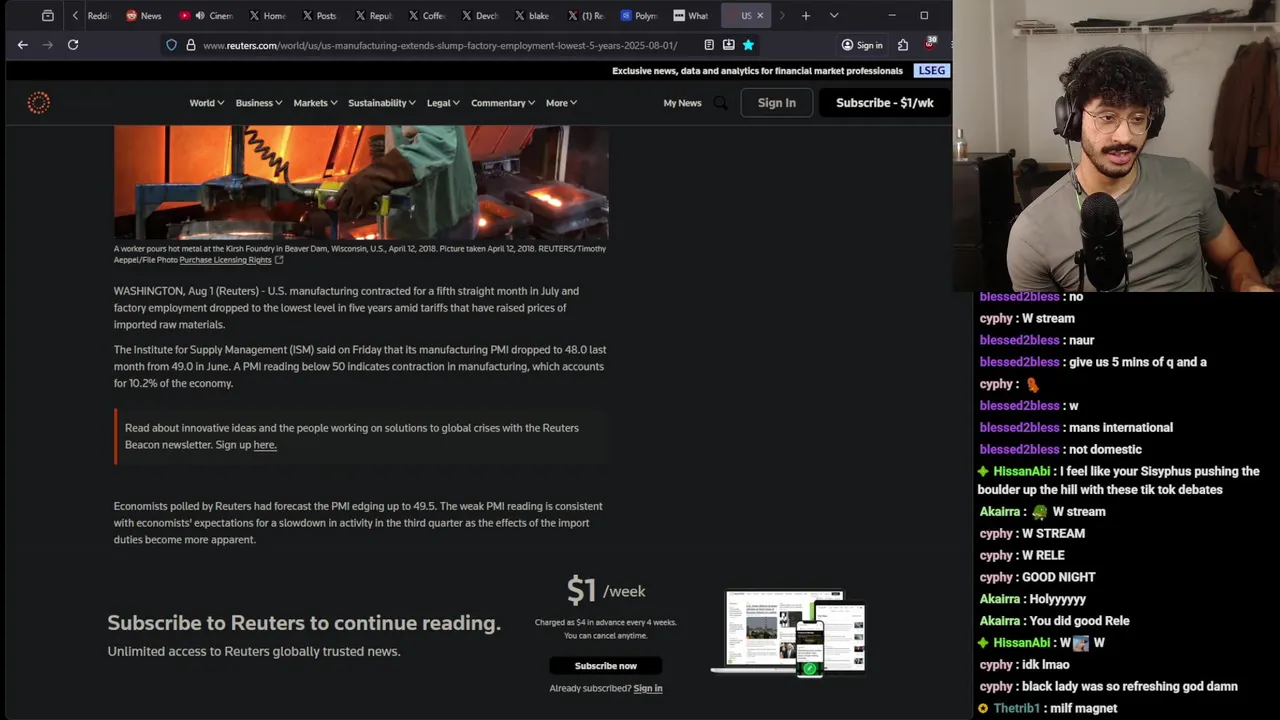Click the 'Sign in' link under Already subscribed

tap(648, 688)
